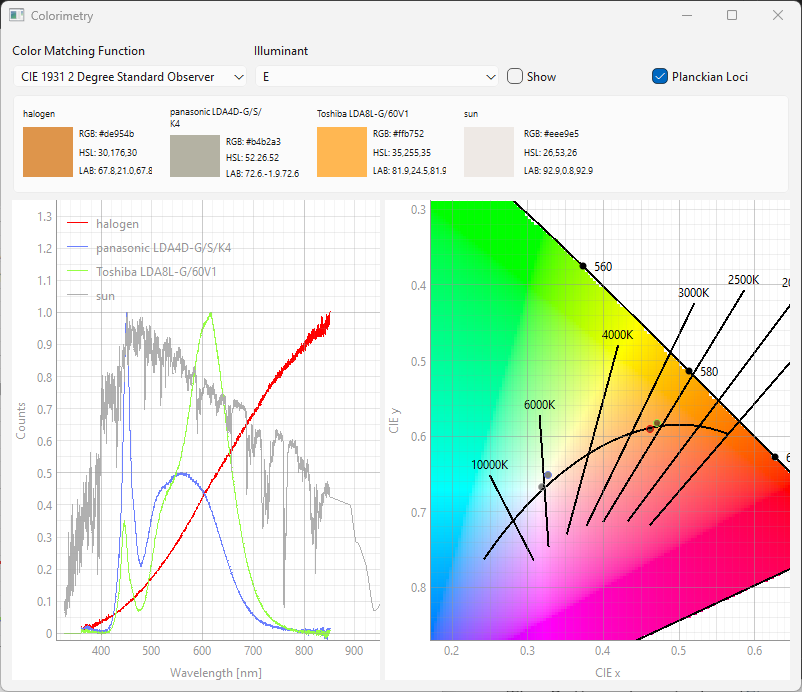Expand the Illuminant dropdown showing E
The height and width of the screenshot is (692, 802).
pyautogui.click(x=377, y=77)
